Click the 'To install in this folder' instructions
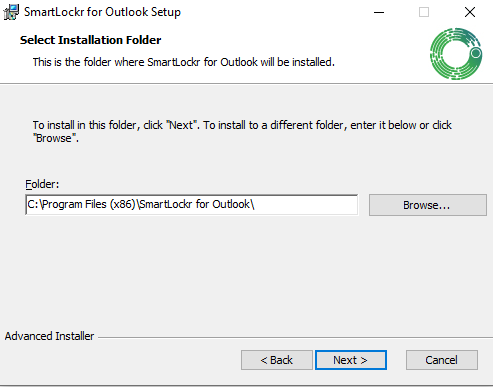This screenshot has height=387, width=493. click(x=242, y=131)
